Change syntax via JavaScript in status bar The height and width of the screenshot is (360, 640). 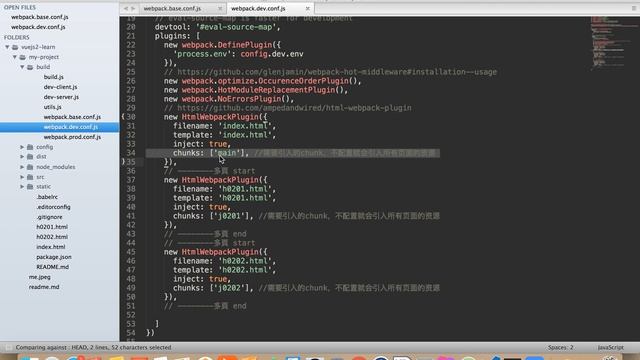(x=611, y=348)
